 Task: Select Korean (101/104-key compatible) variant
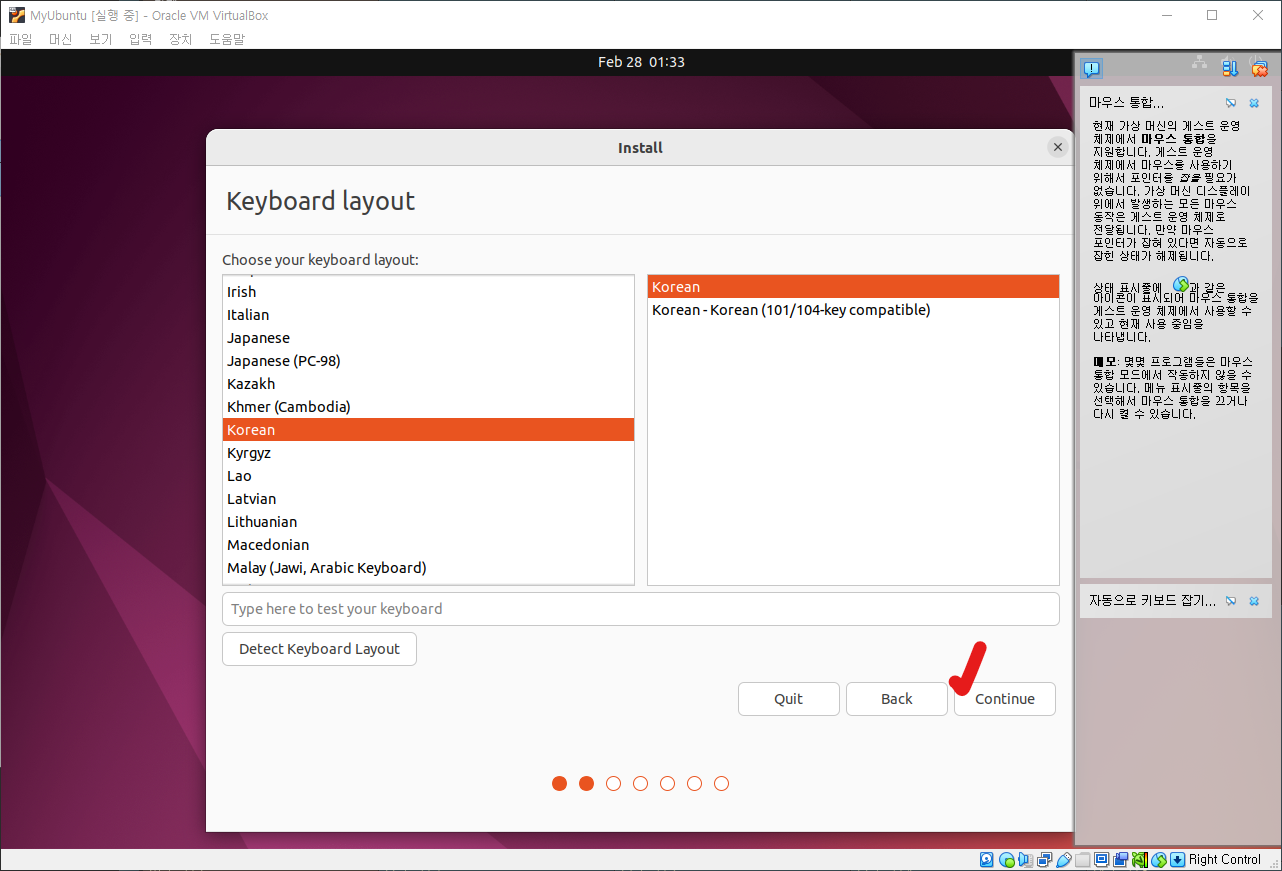[x=853, y=310]
